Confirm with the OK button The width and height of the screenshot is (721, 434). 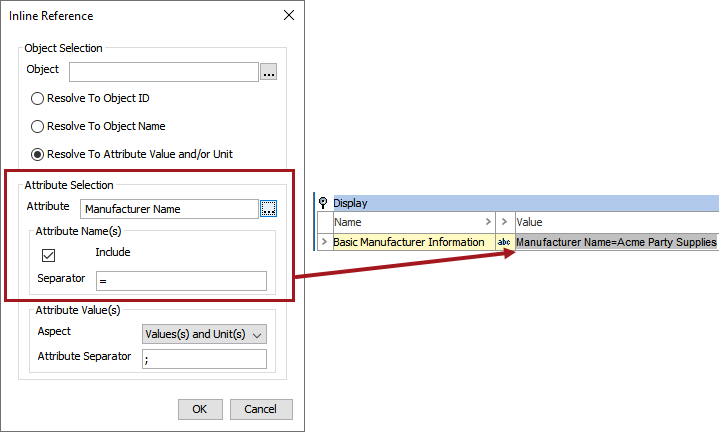[200, 409]
